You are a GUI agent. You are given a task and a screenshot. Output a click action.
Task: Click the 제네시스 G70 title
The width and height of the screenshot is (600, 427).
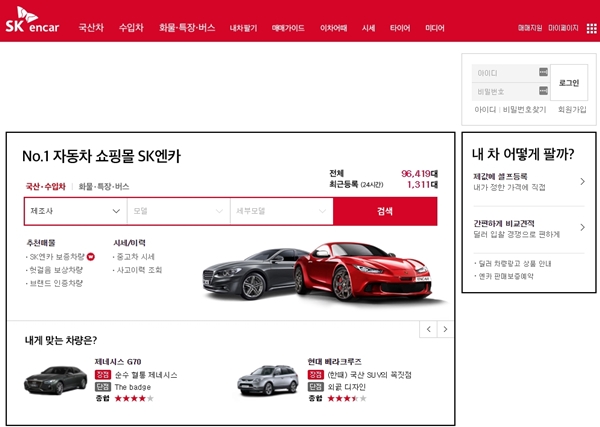118,362
